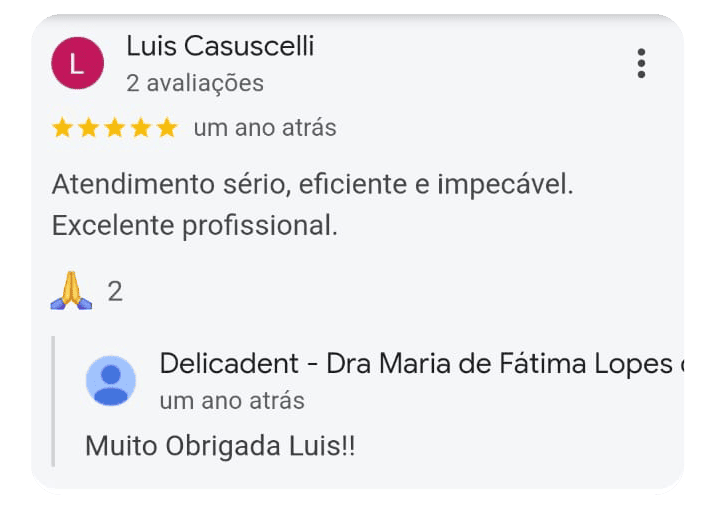Click the "Atendimento sério, eficiente e impecável" text
This screenshot has height=509, width=717.
tap(312, 185)
